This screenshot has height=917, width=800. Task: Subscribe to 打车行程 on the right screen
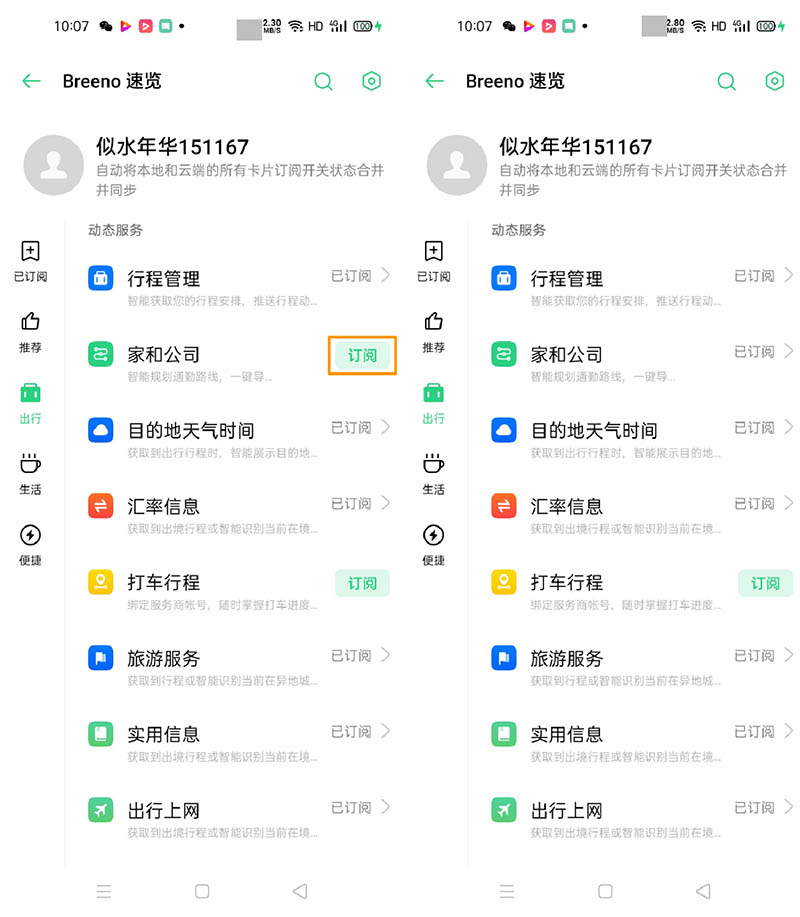click(x=765, y=583)
